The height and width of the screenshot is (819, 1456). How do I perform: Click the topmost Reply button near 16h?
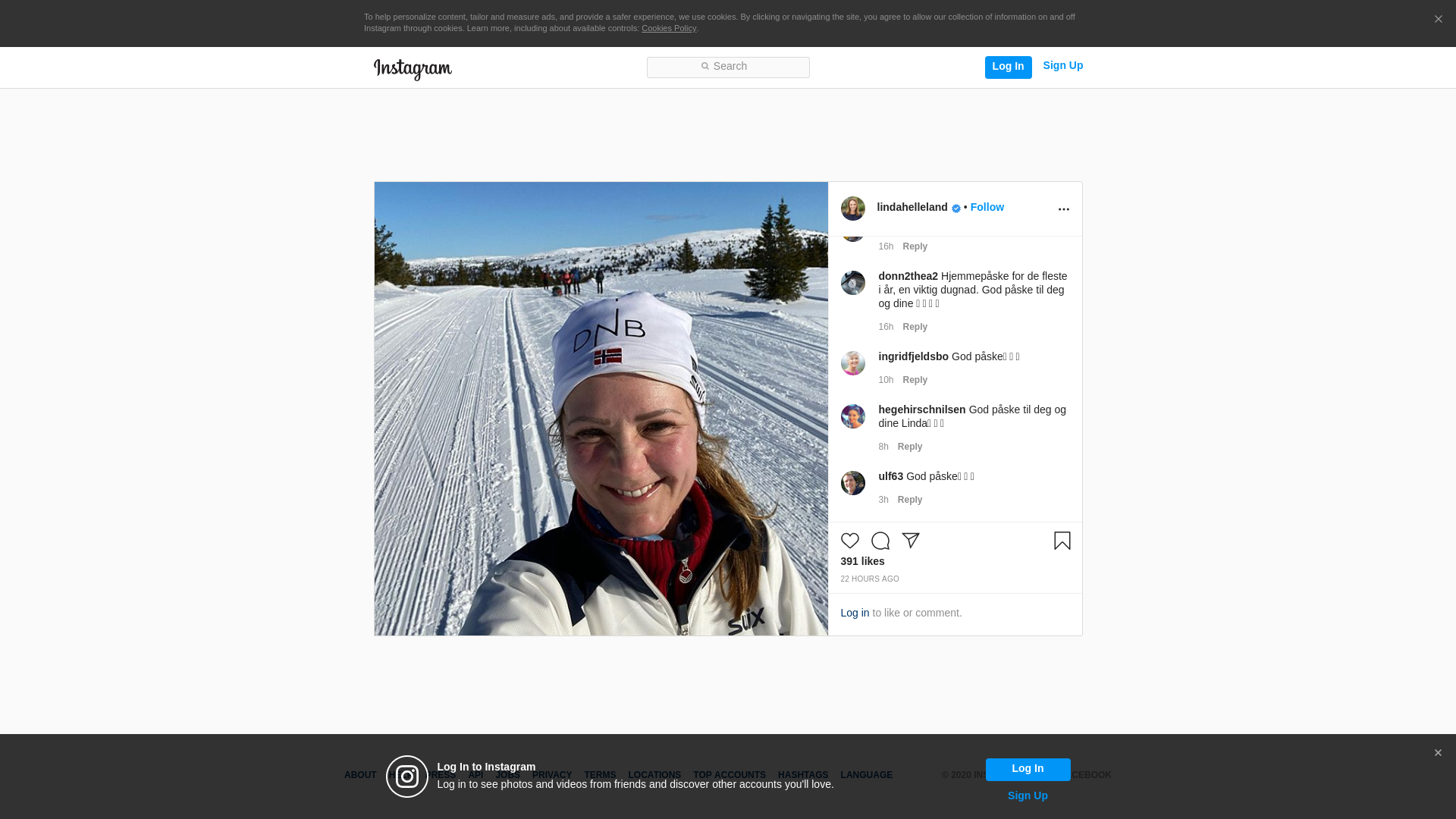[915, 246]
